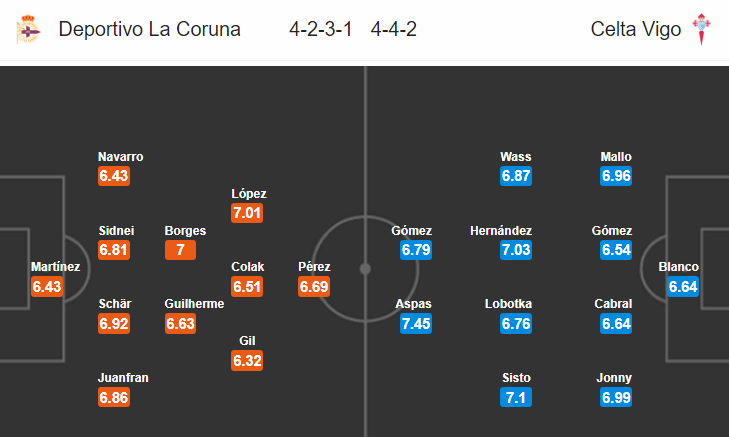
Task: Click the 4-2-3-1 formation label
Action: tap(321, 29)
